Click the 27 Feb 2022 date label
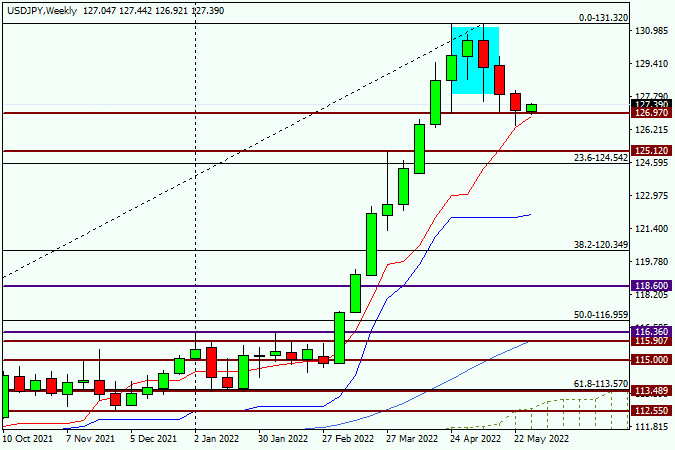Screen dimensions: 675x450 coord(348,439)
